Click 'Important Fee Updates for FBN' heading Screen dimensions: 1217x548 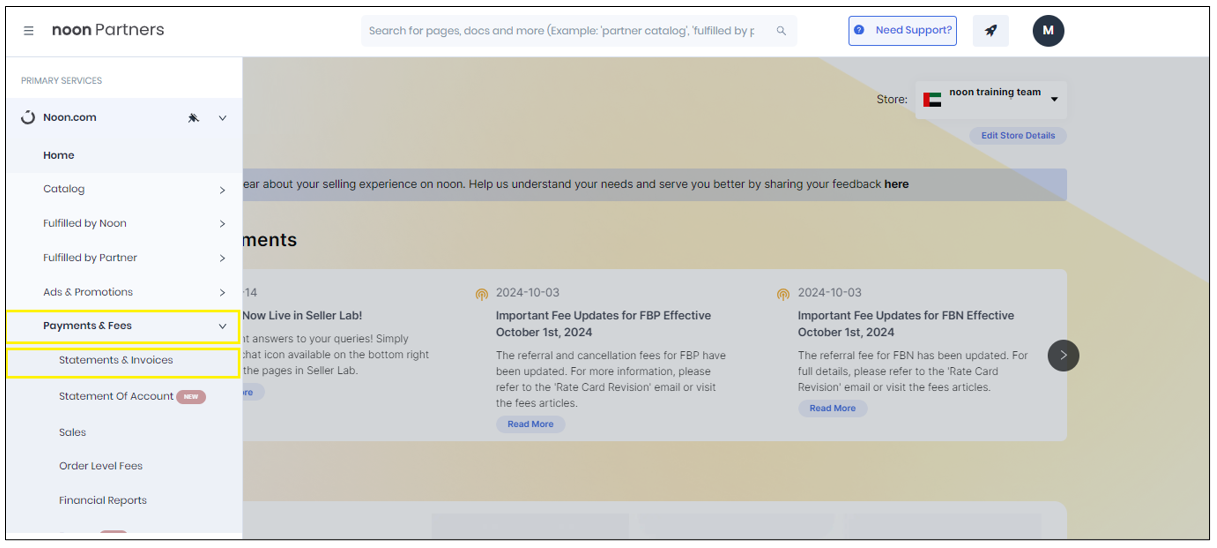(x=906, y=324)
